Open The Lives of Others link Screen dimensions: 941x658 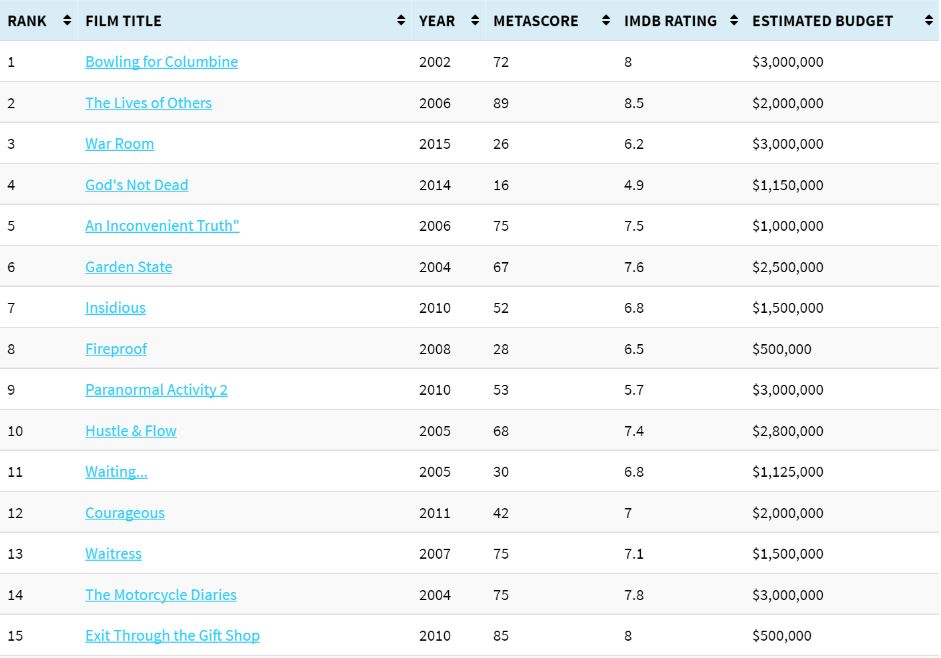click(x=148, y=103)
